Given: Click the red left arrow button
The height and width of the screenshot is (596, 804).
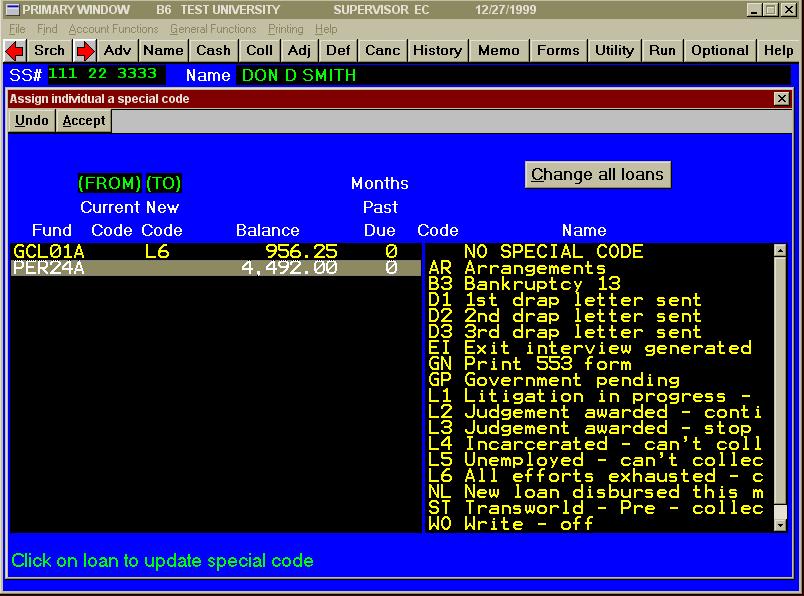Looking at the screenshot, I should point(15,50).
